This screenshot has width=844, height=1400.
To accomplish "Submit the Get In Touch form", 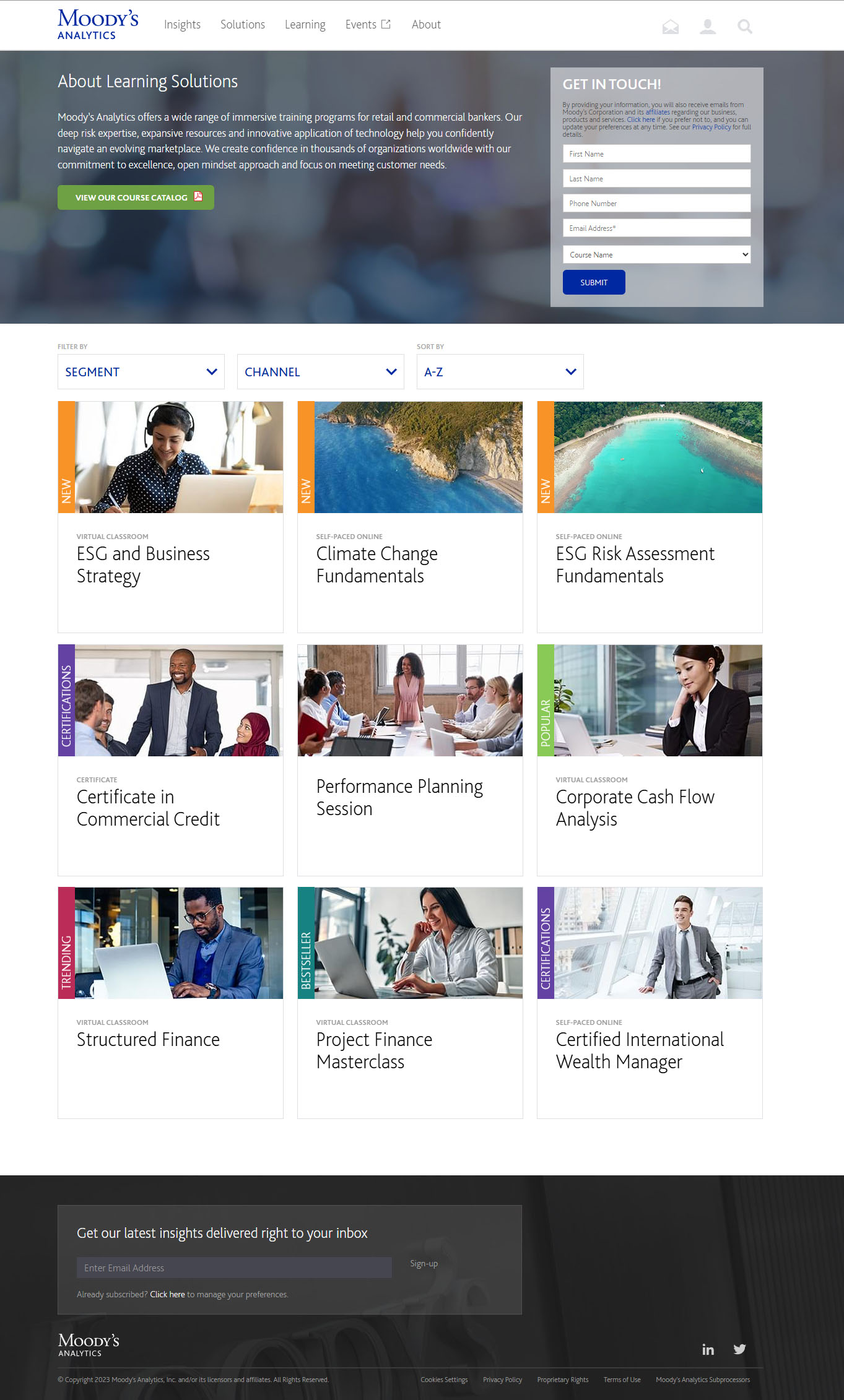I will click(594, 282).
